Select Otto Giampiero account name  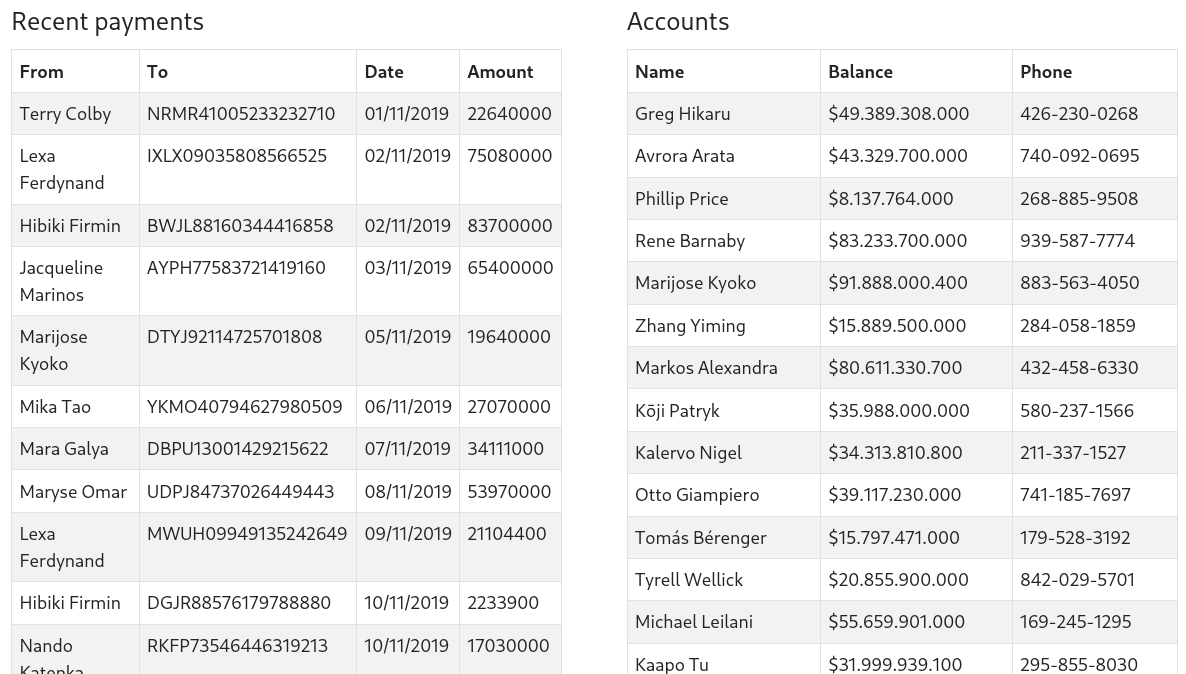coord(697,495)
